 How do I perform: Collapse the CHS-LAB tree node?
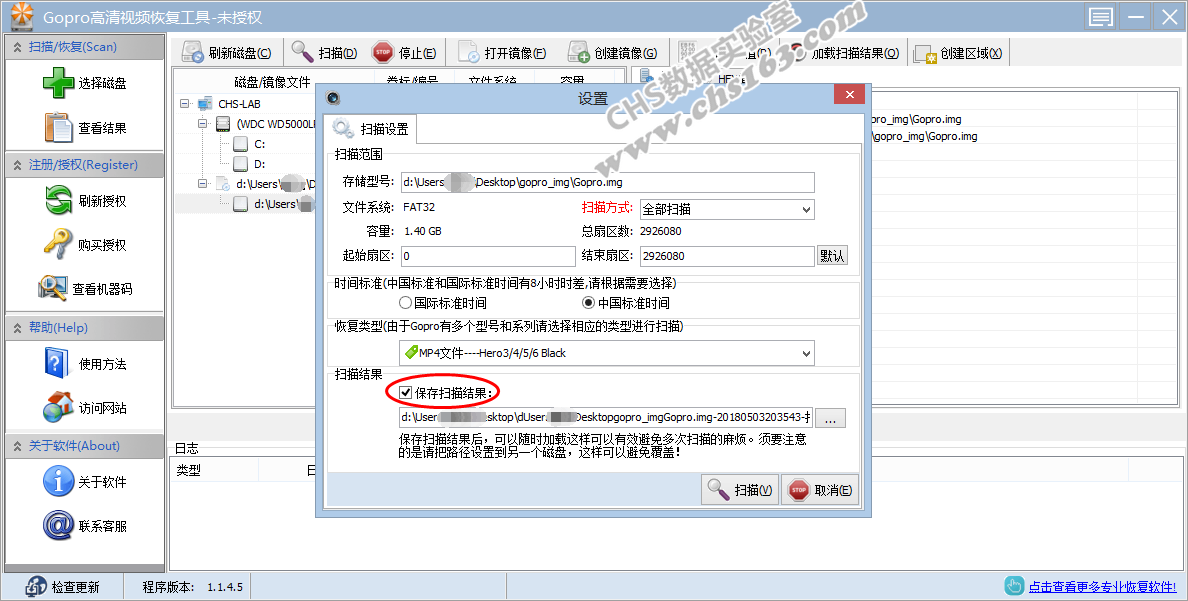(x=184, y=103)
